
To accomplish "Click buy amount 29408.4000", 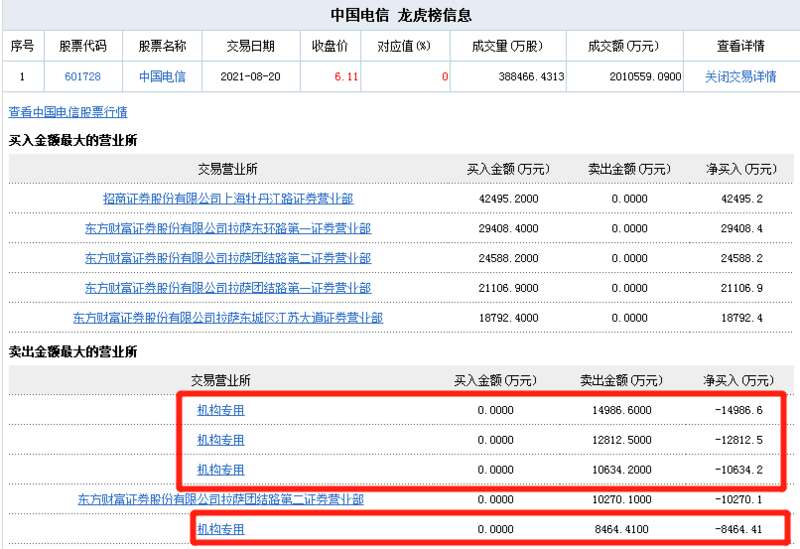I will coord(508,228).
